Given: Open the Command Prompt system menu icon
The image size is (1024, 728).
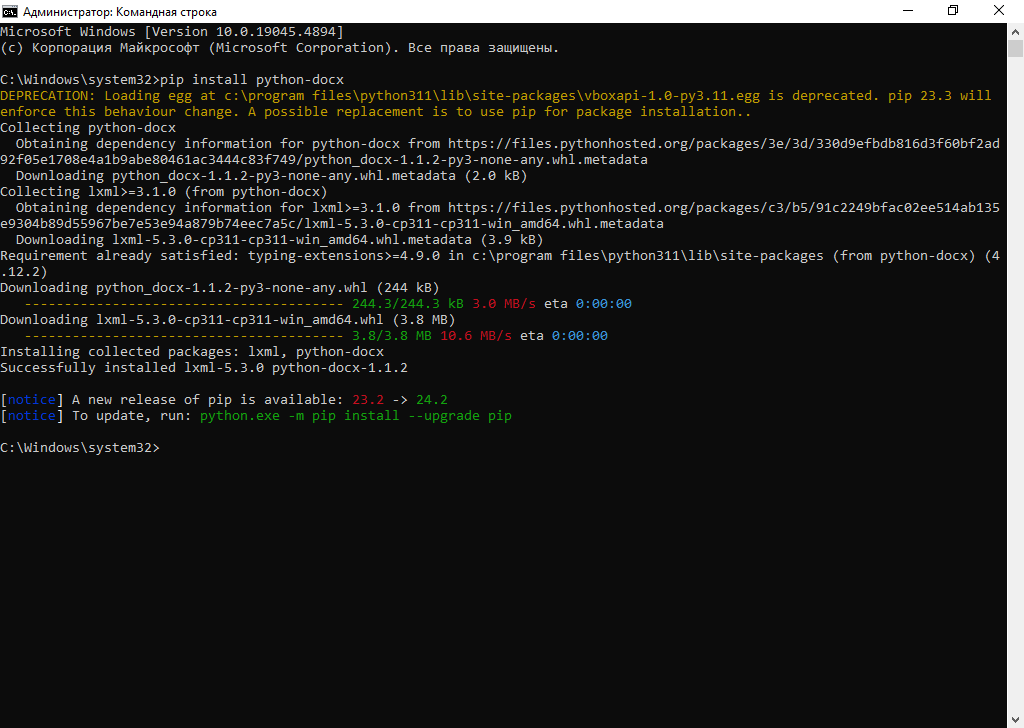Looking at the screenshot, I should (x=11, y=11).
